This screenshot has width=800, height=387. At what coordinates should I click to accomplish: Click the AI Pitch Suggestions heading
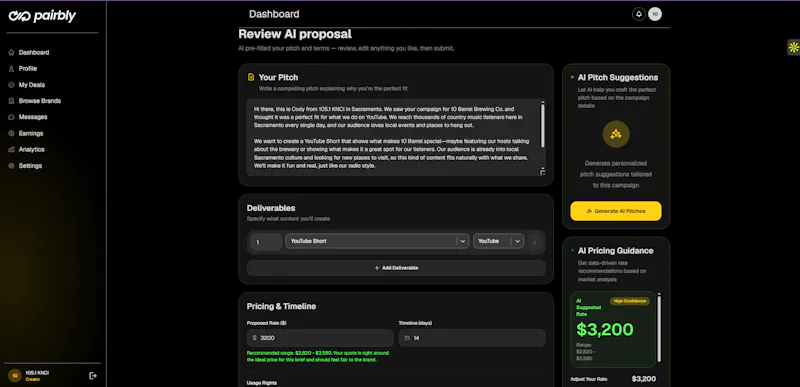(617, 78)
